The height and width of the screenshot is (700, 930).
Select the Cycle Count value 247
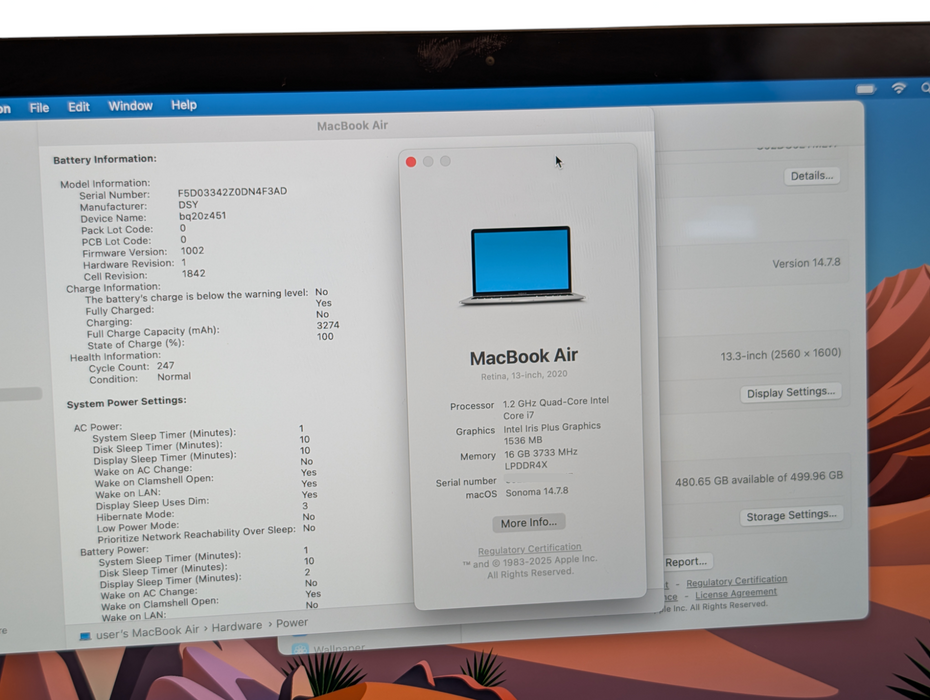[x=165, y=365]
